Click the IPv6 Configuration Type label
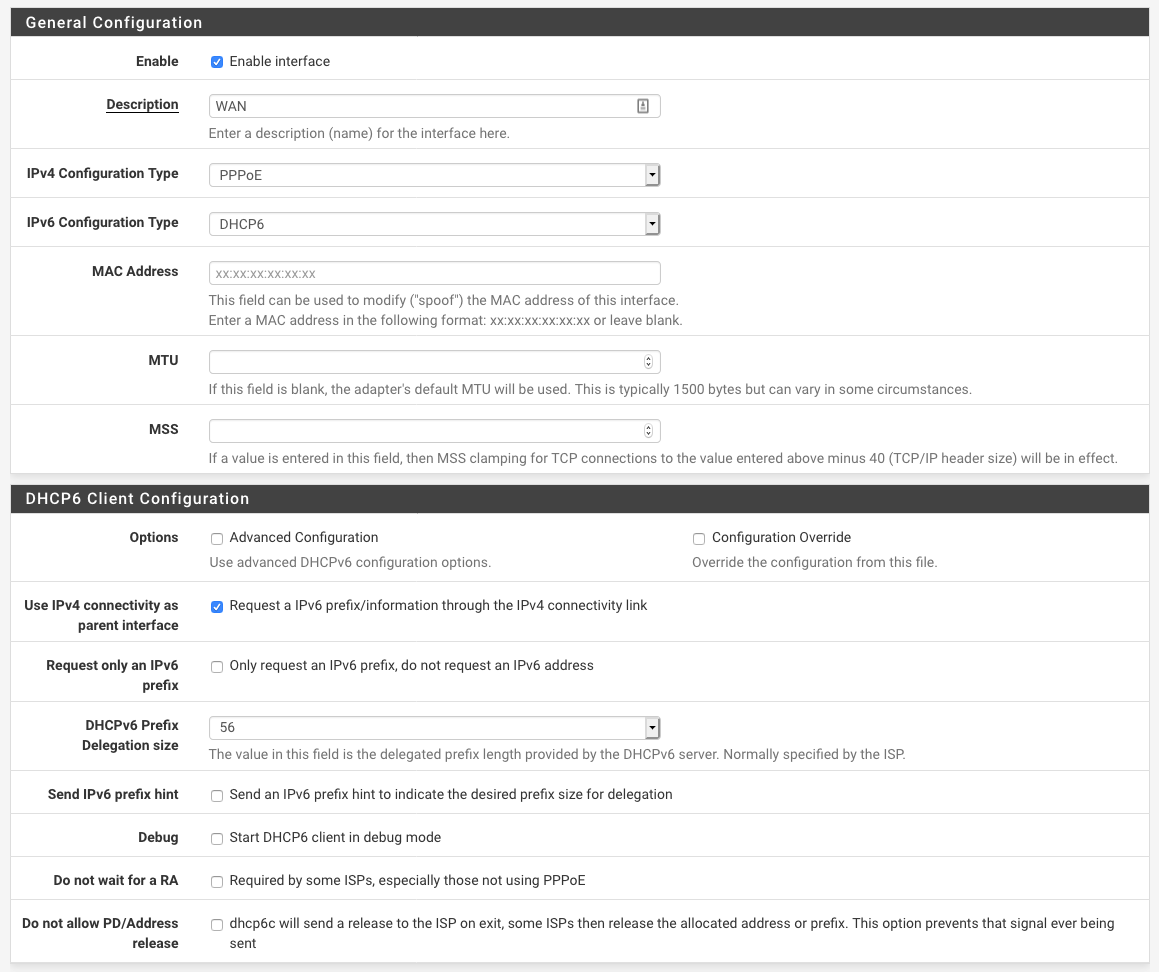The image size is (1159, 972). [103, 222]
